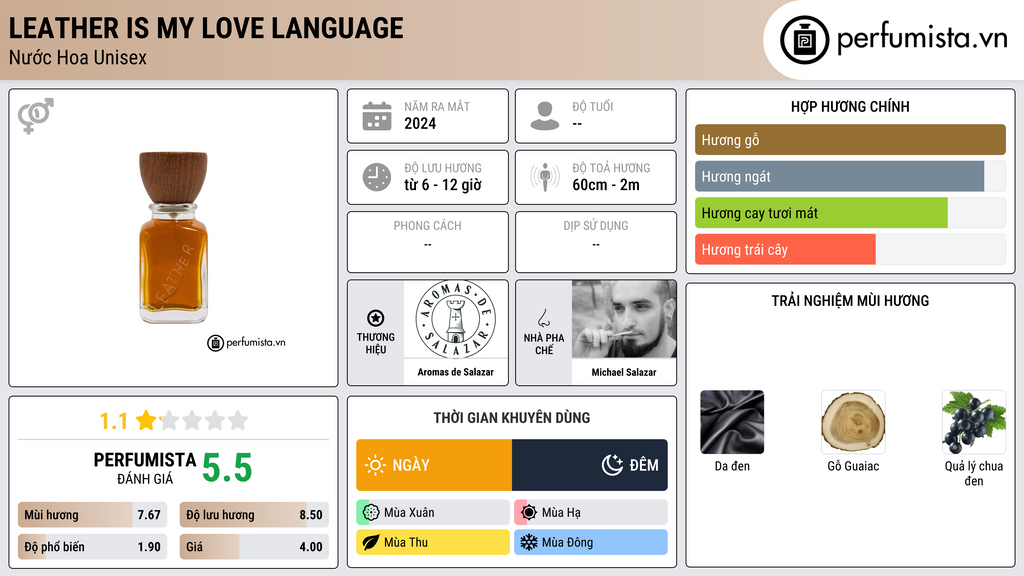This screenshot has width=1024, height=576.
Task: Click the Da đen leather note image
Action: [x=732, y=422]
